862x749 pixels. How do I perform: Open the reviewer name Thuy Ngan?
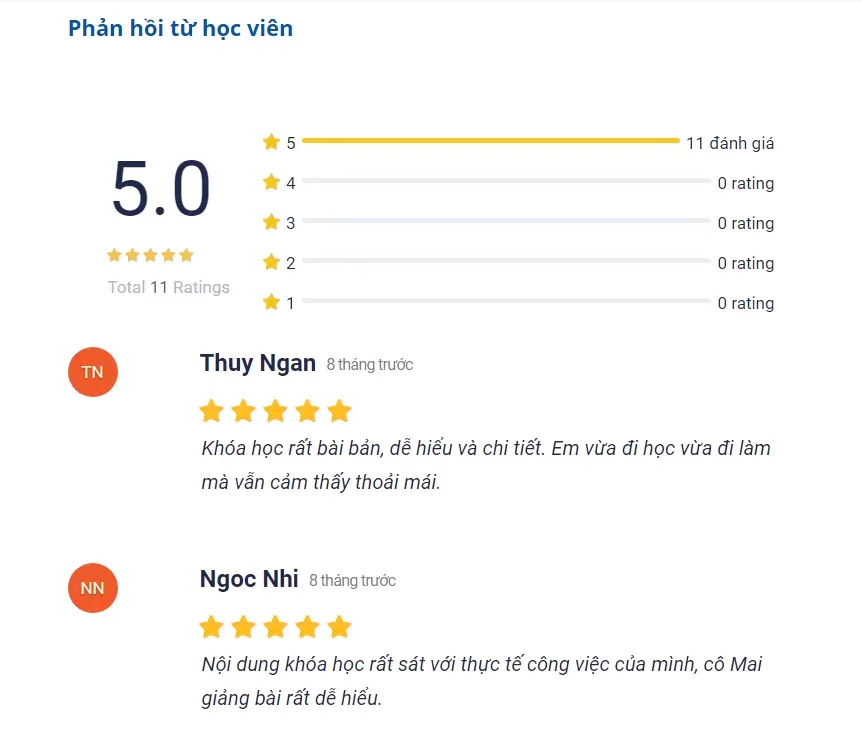(258, 363)
